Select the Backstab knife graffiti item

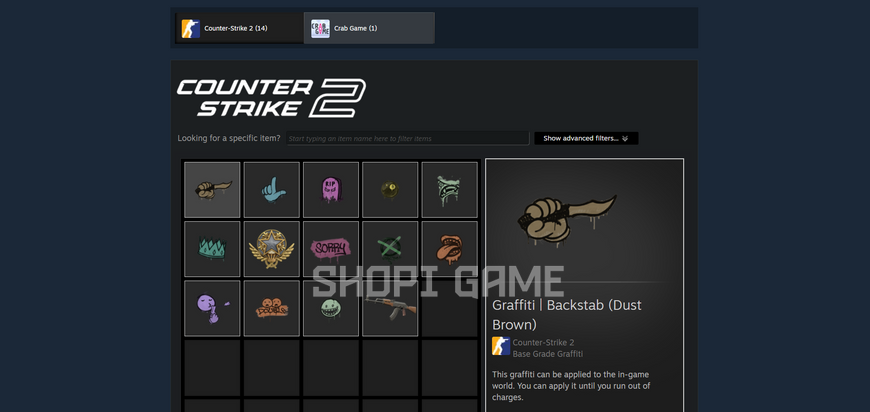212,190
